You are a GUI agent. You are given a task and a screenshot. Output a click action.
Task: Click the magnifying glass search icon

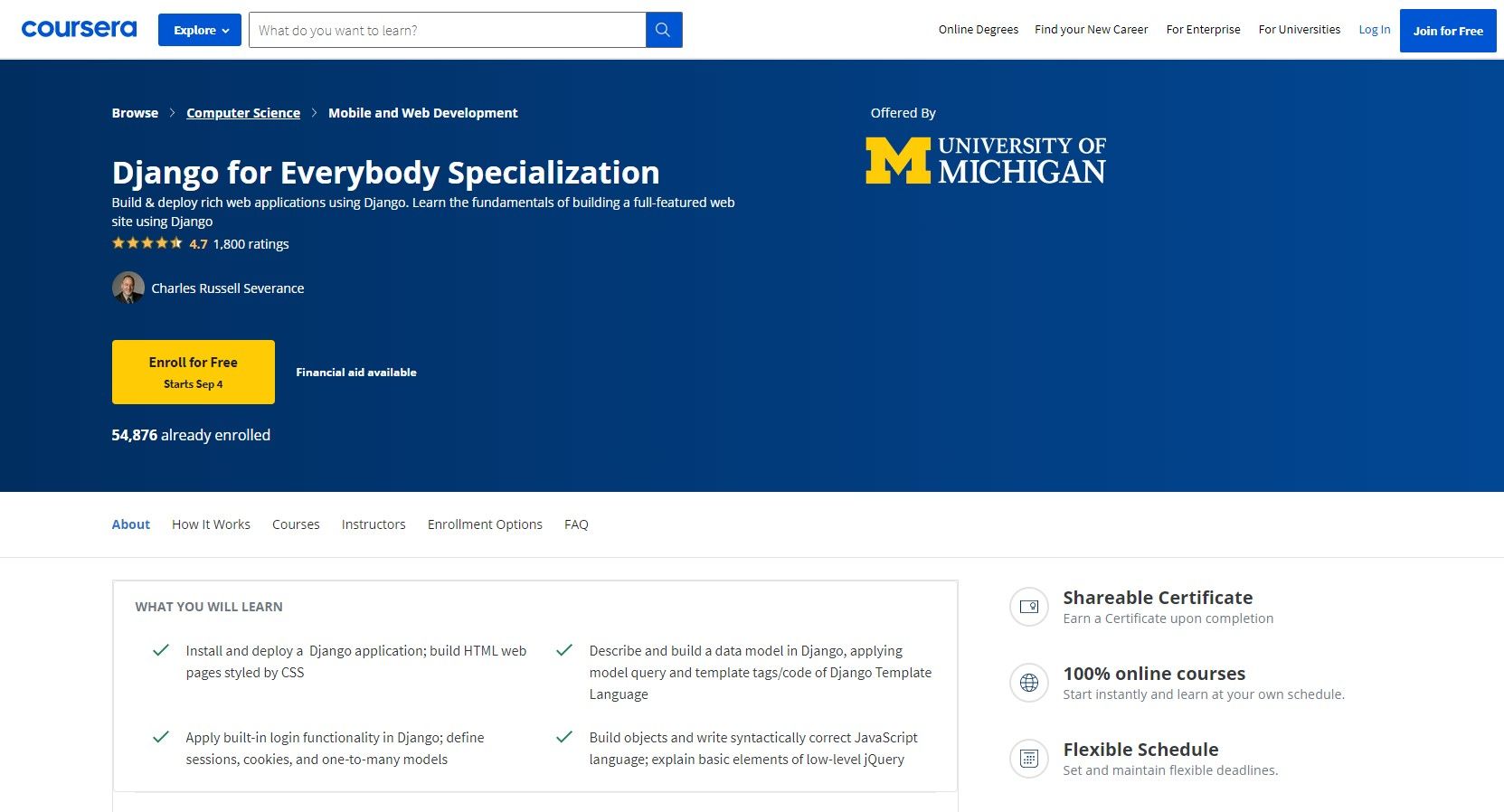tap(663, 30)
